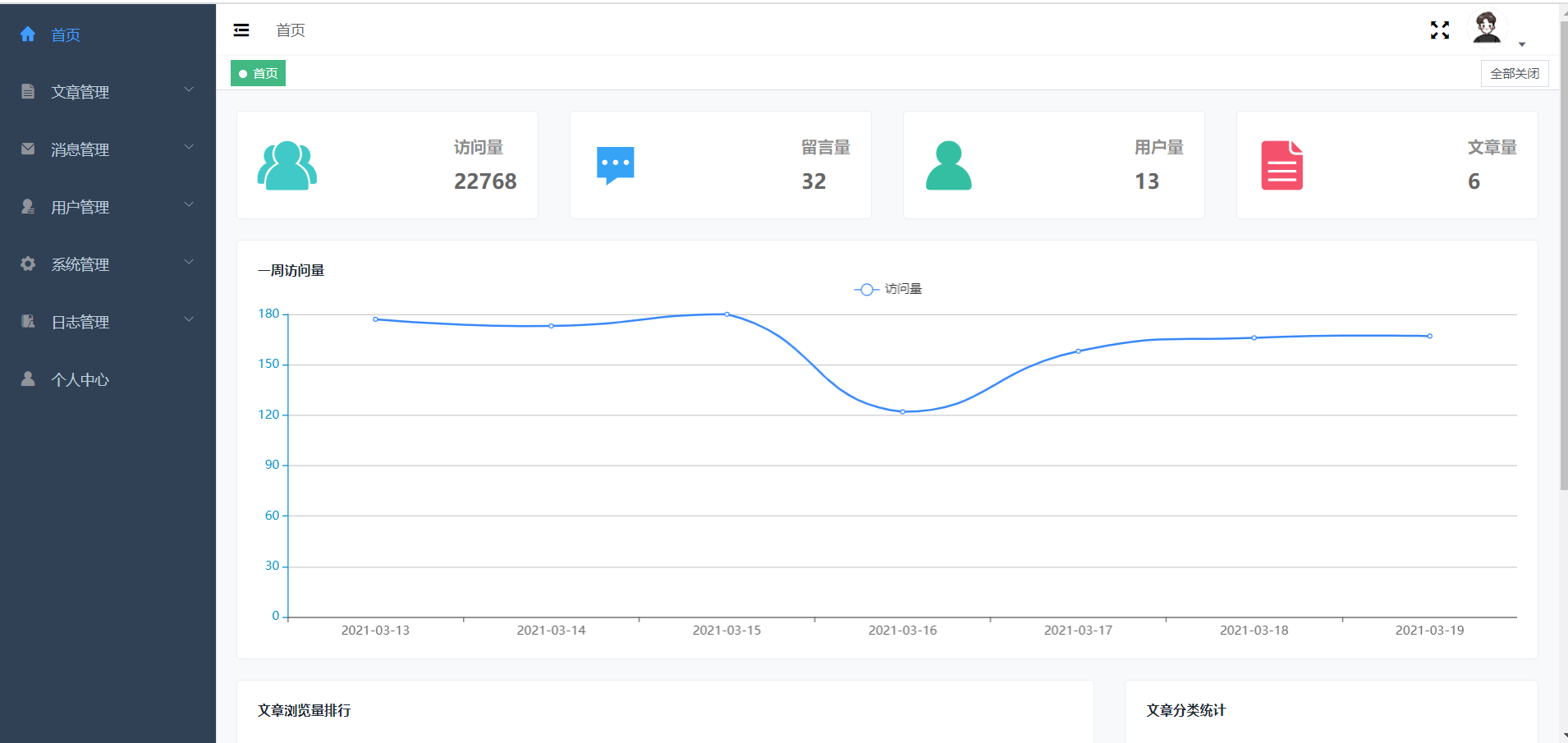Open 首页 from the breadcrumb
Screen dimensions: 1568x743
(291, 30)
